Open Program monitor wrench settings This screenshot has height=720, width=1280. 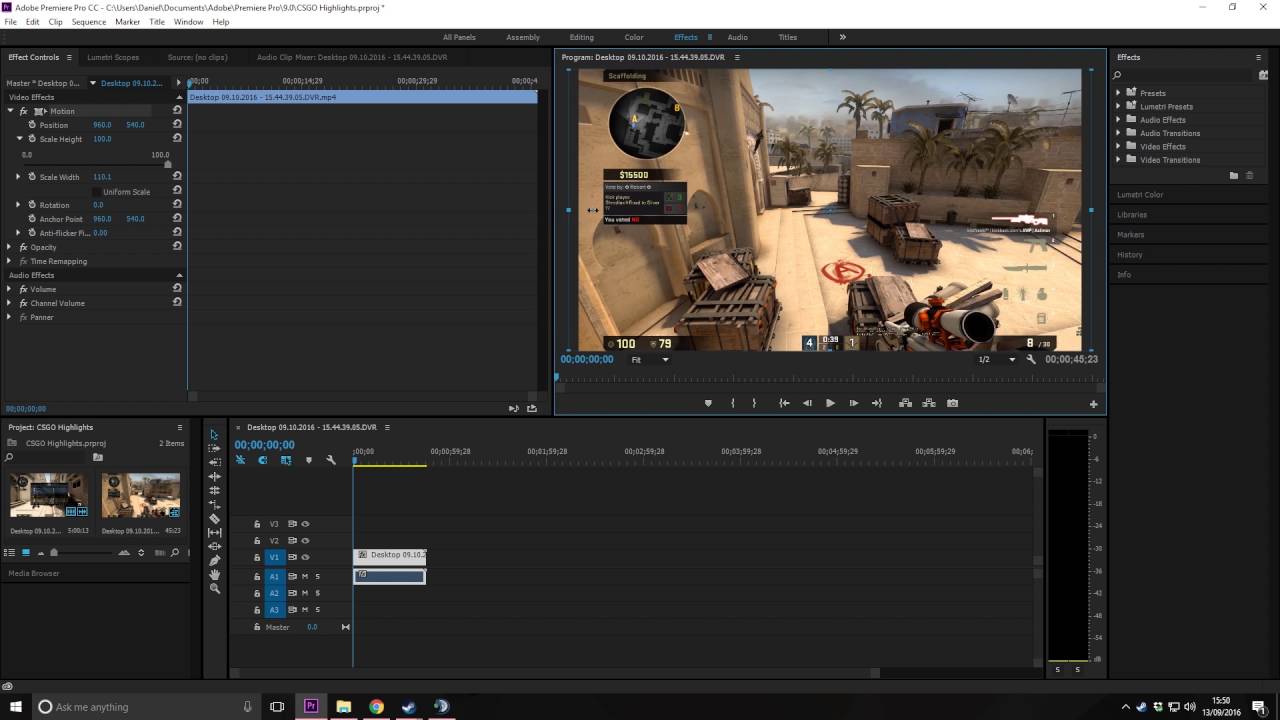(x=1031, y=359)
